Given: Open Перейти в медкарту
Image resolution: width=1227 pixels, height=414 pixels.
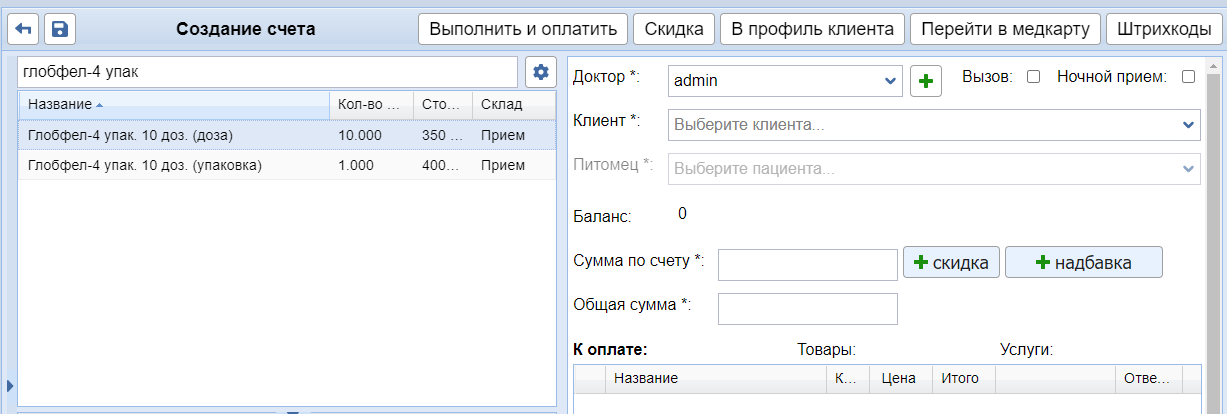Looking at the screenshot, I should (x=1004, y=29).
